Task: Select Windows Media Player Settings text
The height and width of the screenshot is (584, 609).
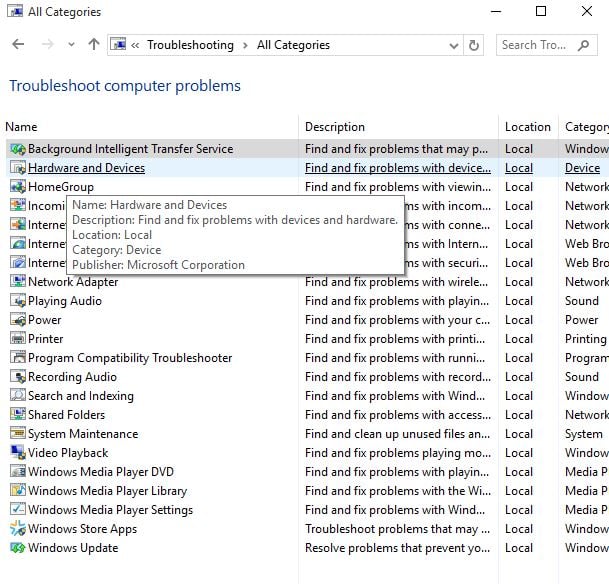Action: (110, 509)
